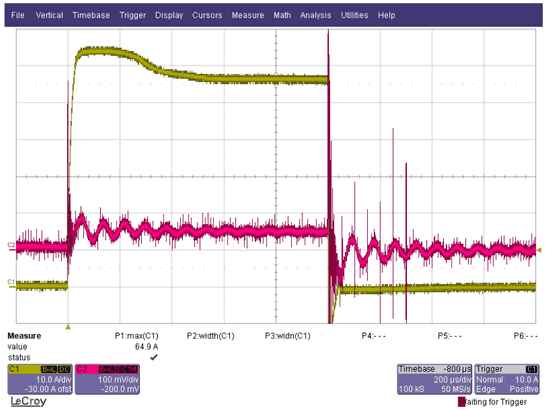Click the -800 µs timebase delay value

coord(457,369)
